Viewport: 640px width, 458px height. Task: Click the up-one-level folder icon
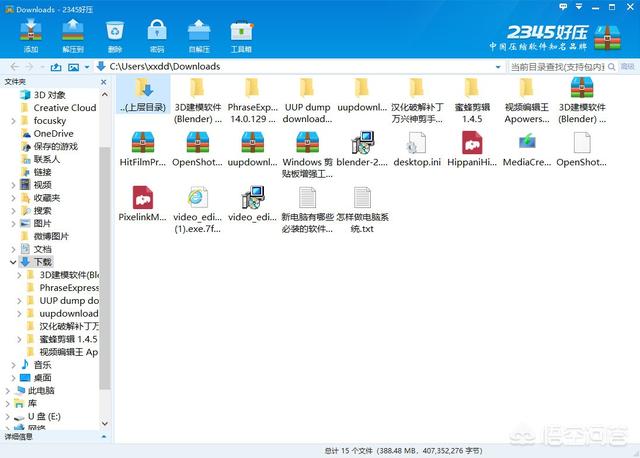(x=56, y=67)
